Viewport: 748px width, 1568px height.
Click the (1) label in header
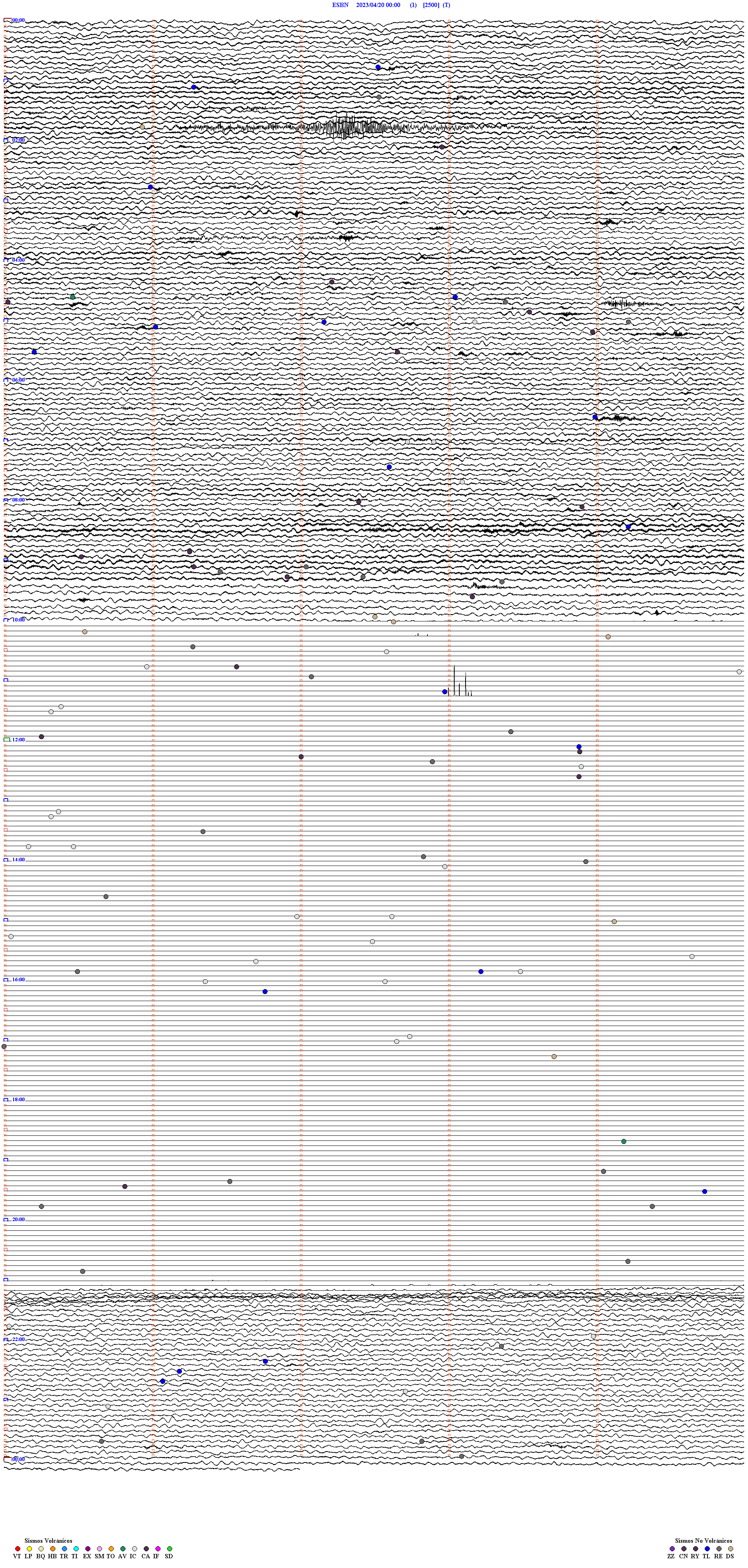pos(414,5)
